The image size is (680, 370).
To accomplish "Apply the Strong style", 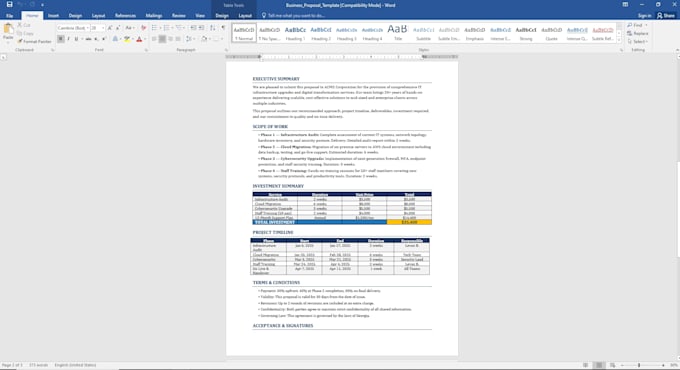I will pyautogui.click(x=526, y=33).
